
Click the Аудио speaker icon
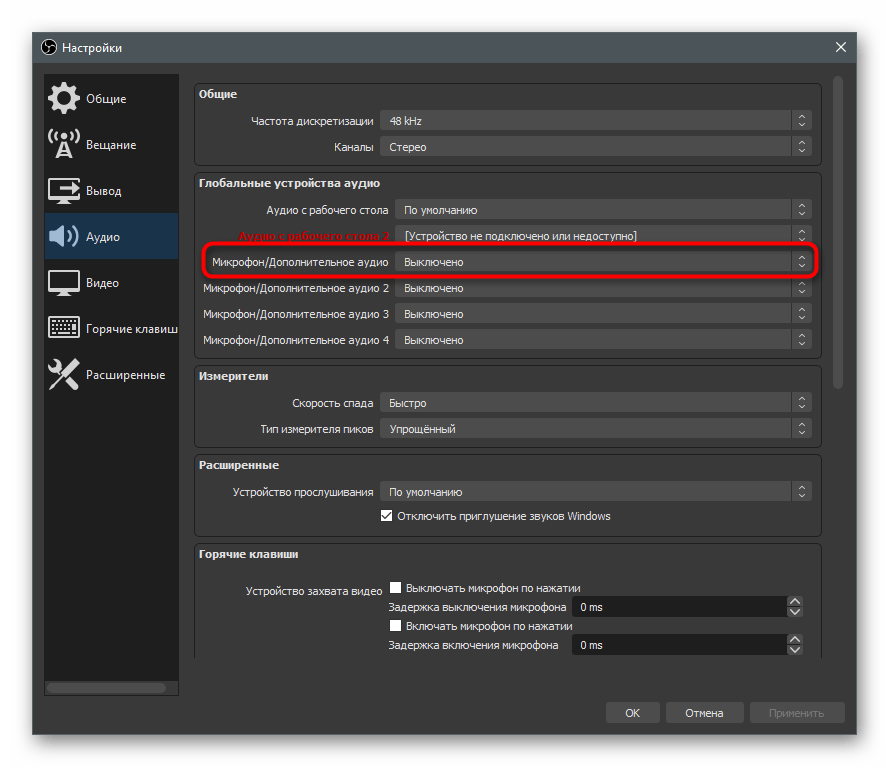(64, 237)
